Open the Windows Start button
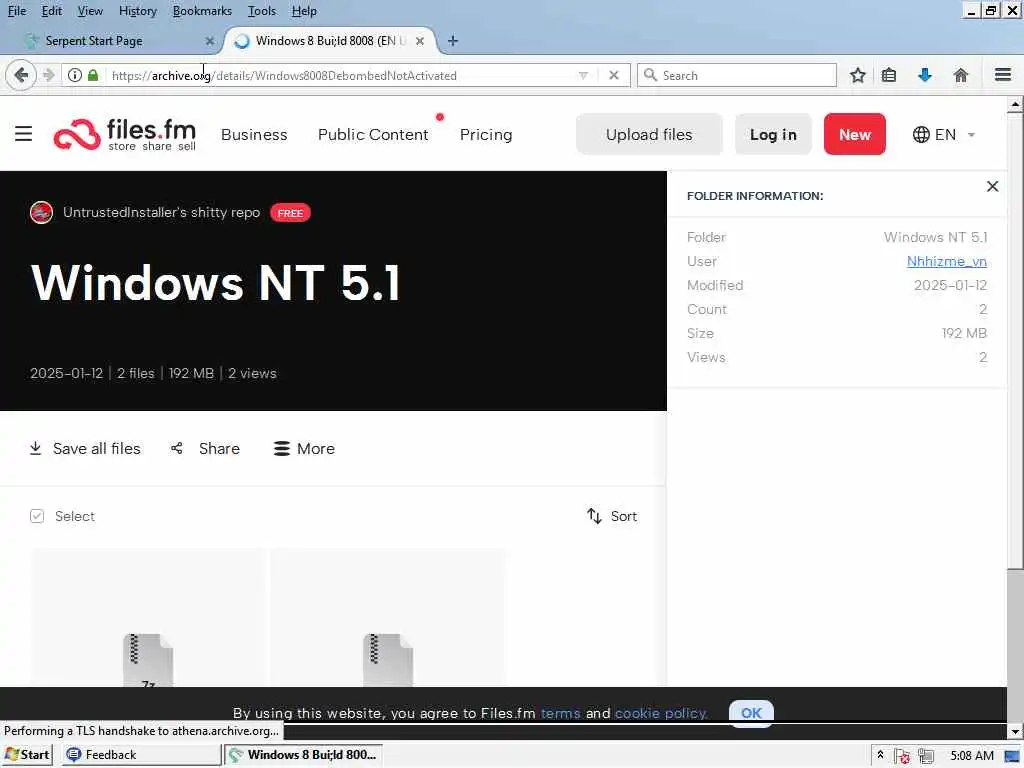Screen dimensions: 1024x768 [27, 754]
